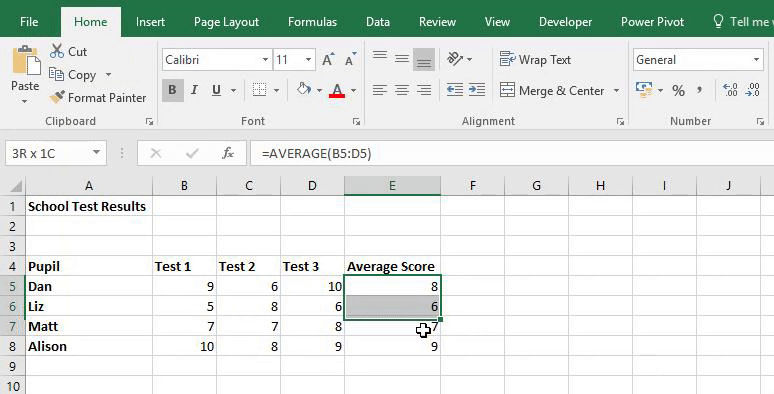774x394 pixels.
Task: Click the Orientation text rotation icon
Action: click(x=455, y=59)
